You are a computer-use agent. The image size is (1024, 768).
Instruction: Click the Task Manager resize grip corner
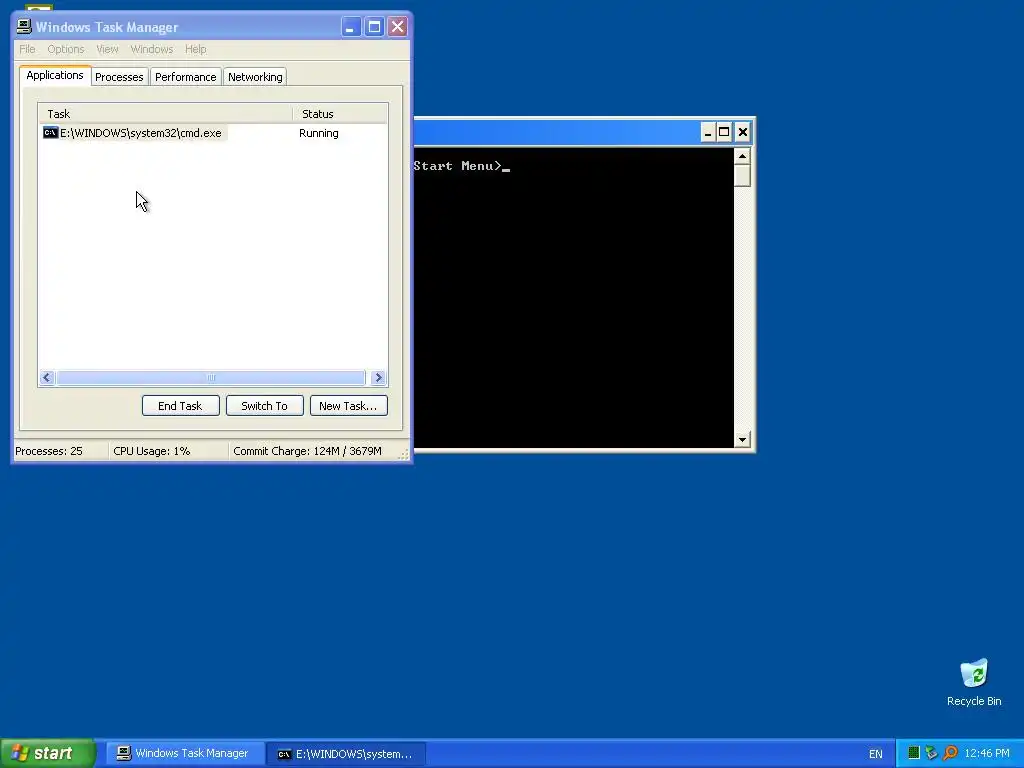(404, 454)
